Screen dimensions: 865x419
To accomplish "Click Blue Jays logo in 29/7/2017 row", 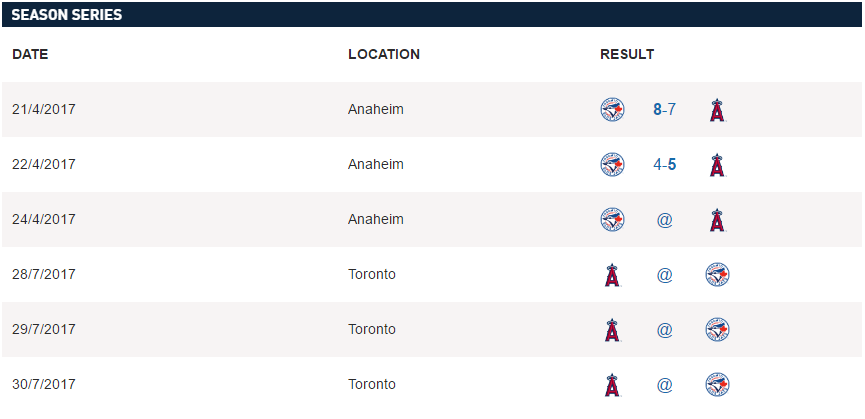I will (716, 330).
